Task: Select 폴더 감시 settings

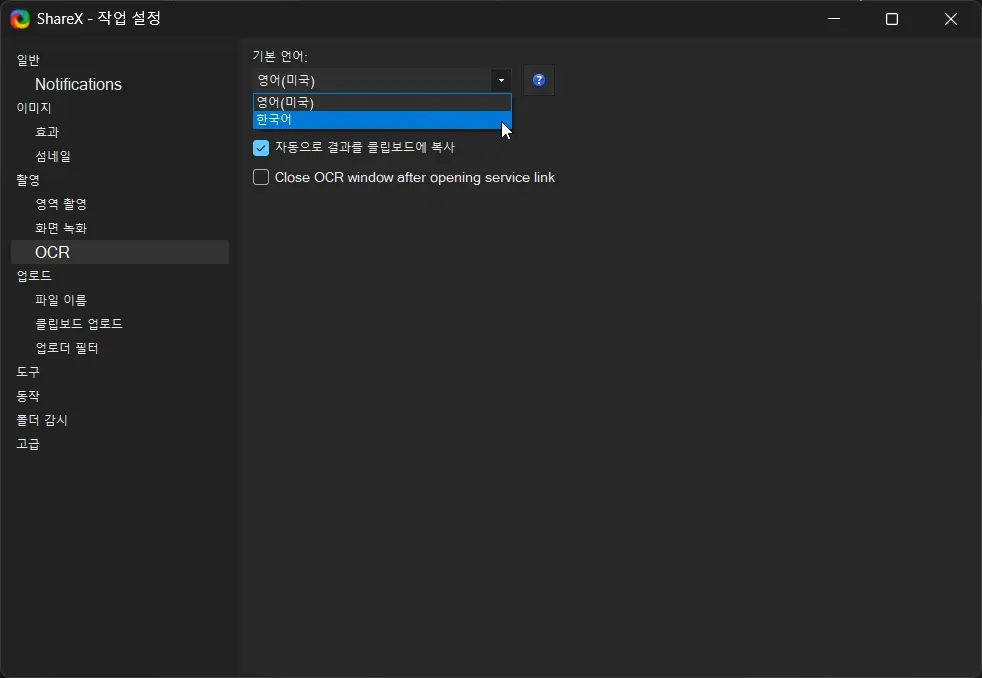Action: point(42,420)
